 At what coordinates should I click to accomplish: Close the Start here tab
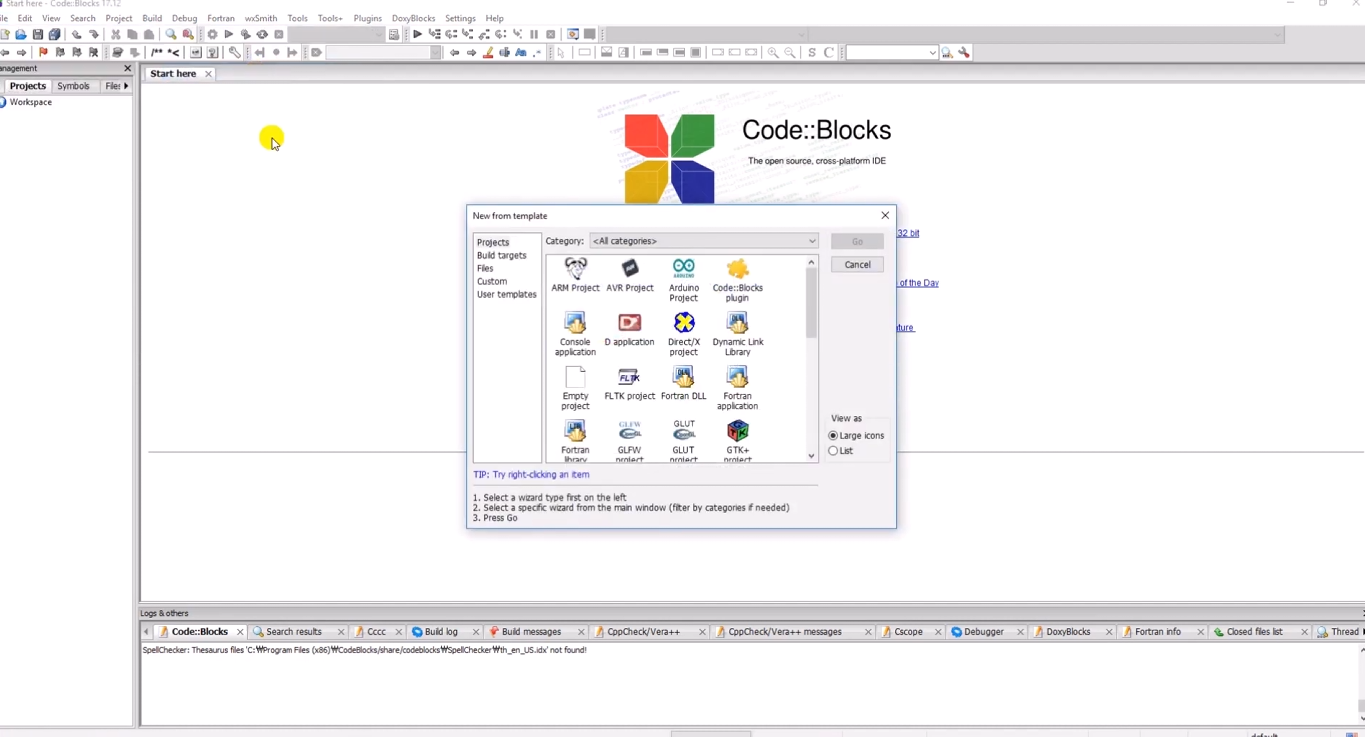[x=208, y=74]
